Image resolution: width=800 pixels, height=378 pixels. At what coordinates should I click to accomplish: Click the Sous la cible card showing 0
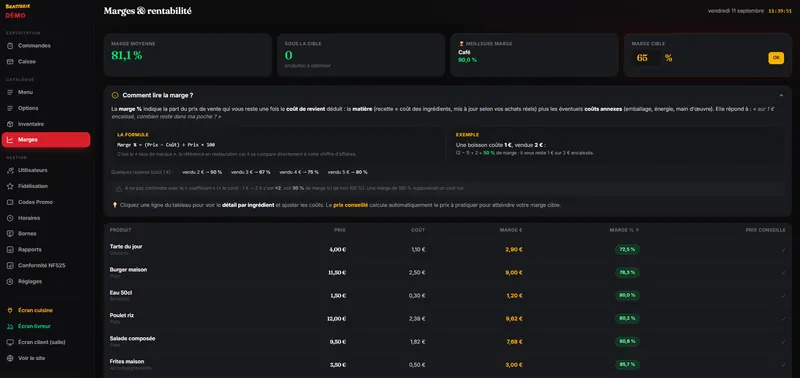361,55
